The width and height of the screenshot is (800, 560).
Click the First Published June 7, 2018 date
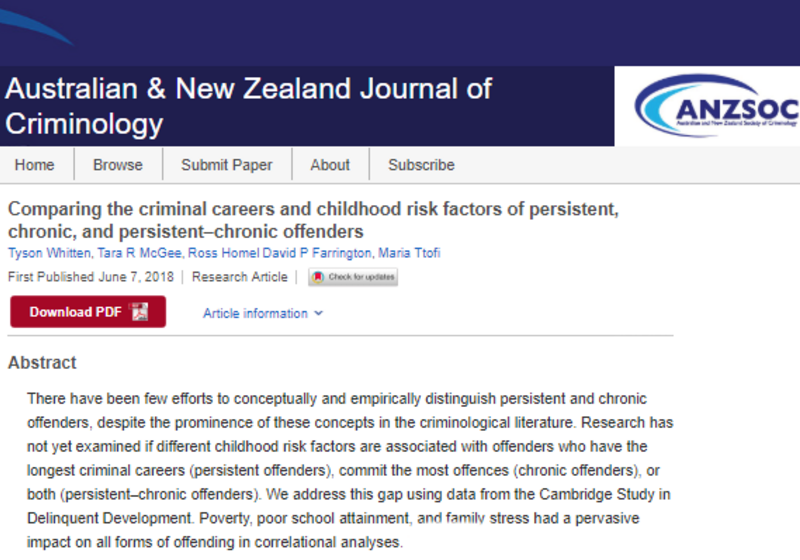click(93, 277)
